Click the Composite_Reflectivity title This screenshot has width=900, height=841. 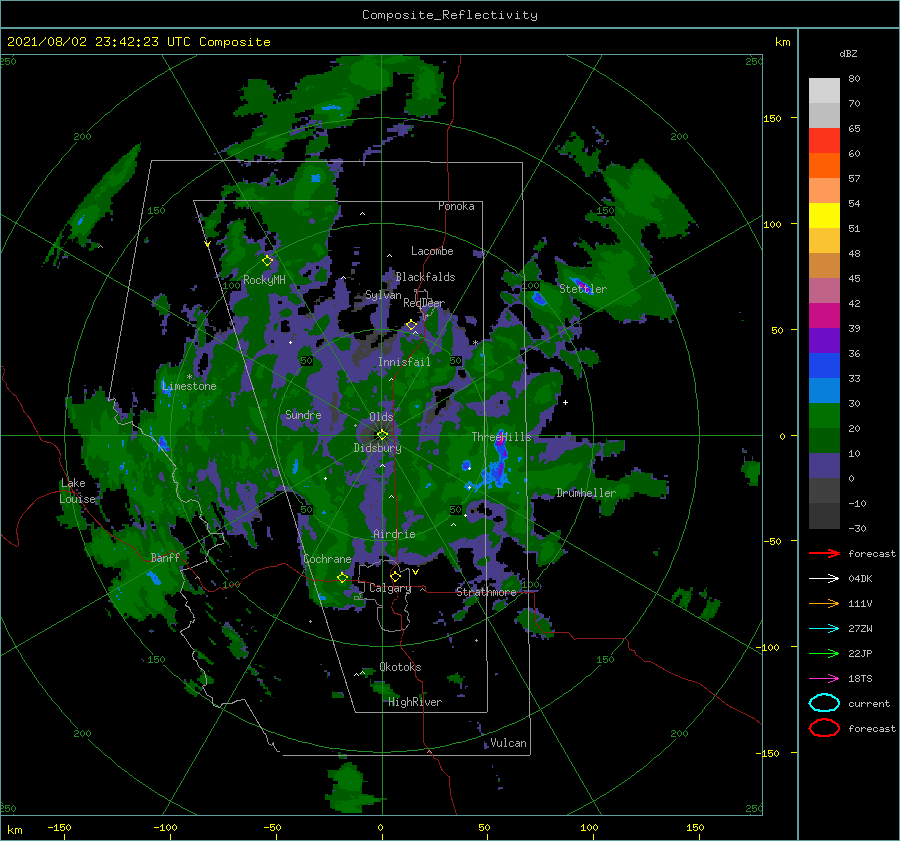(450, 15)
